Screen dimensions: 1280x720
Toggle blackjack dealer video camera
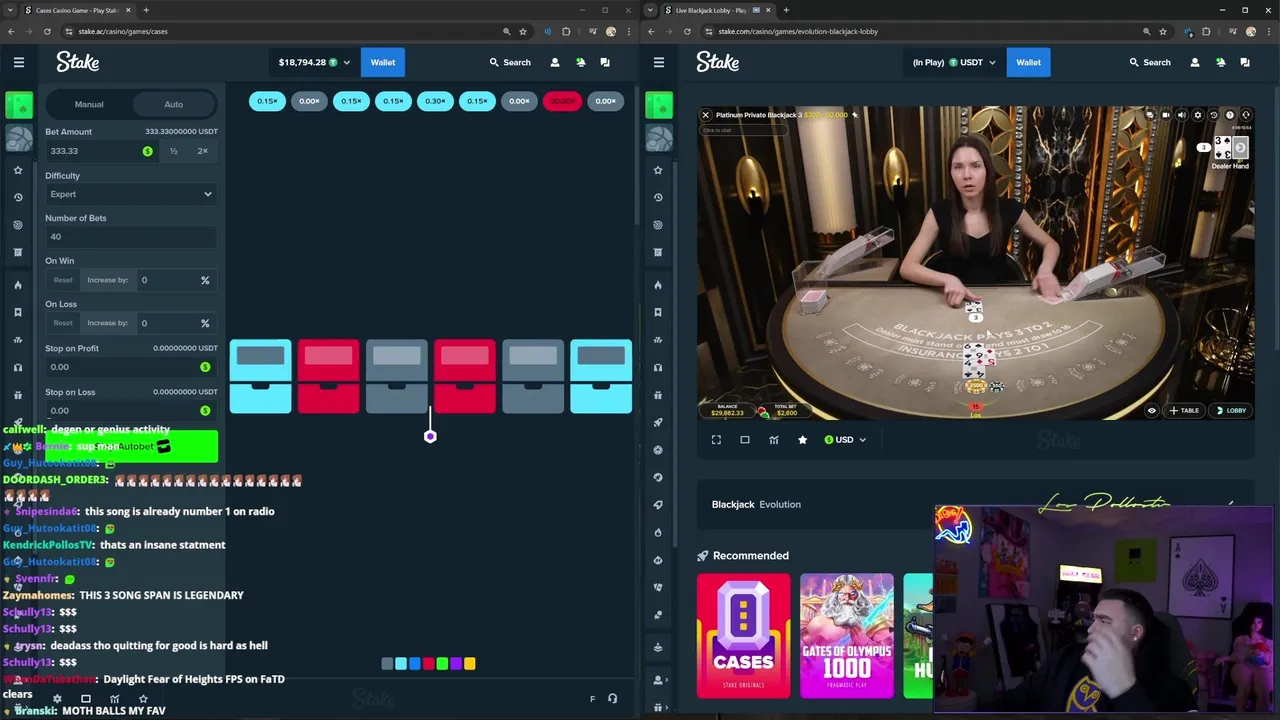(x=1165, y=115)
